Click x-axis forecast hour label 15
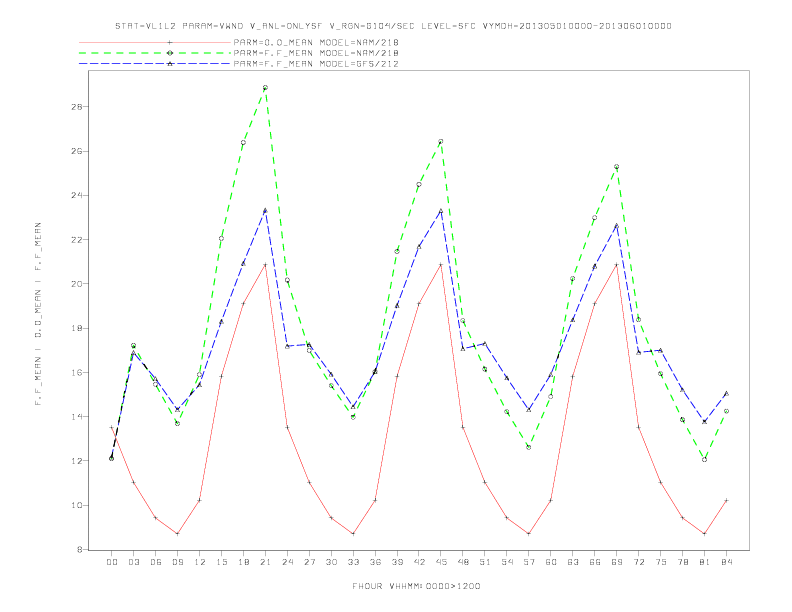Viewport: 792px width, 612px height. coord(221,562)
